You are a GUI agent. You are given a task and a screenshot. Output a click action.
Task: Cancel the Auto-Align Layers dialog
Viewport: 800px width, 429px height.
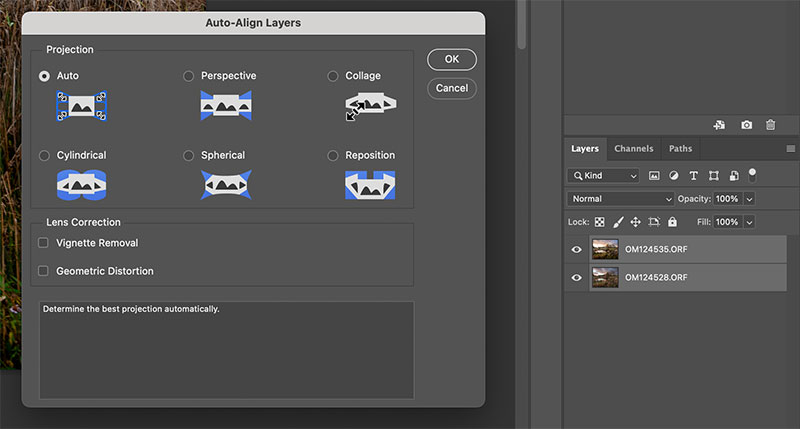[452, 88]
